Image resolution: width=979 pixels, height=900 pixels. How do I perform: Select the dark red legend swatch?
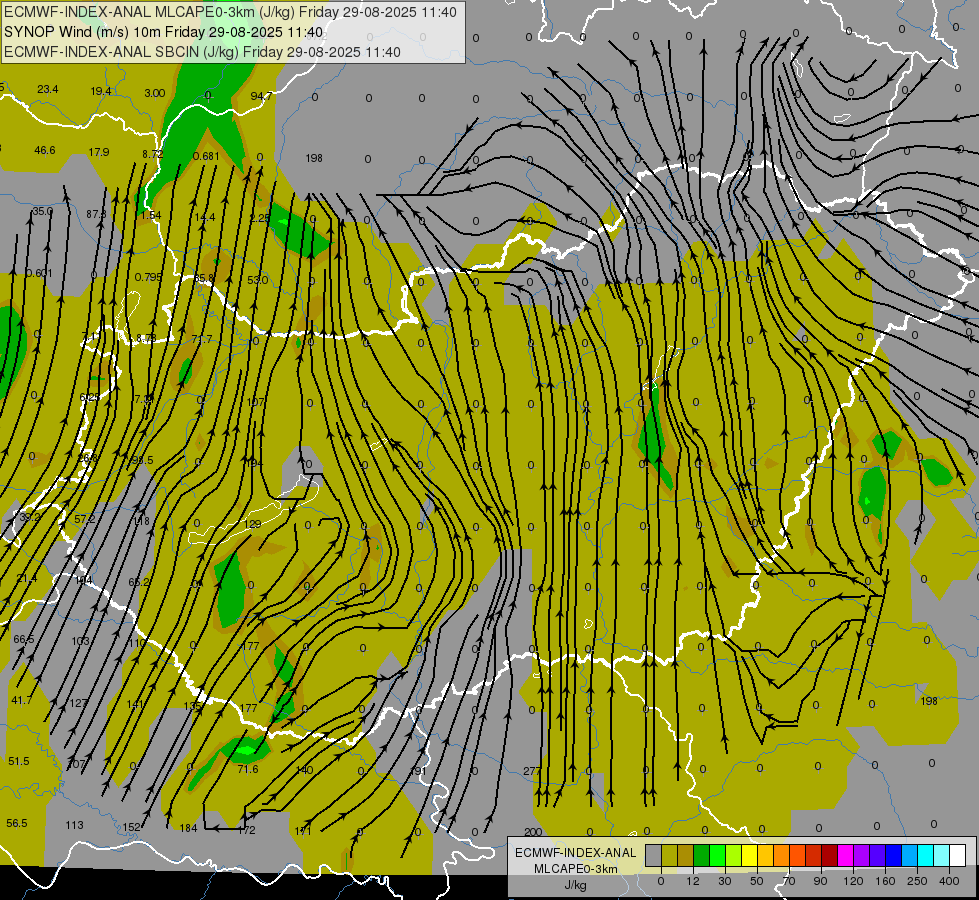click(x=829, y=856)
